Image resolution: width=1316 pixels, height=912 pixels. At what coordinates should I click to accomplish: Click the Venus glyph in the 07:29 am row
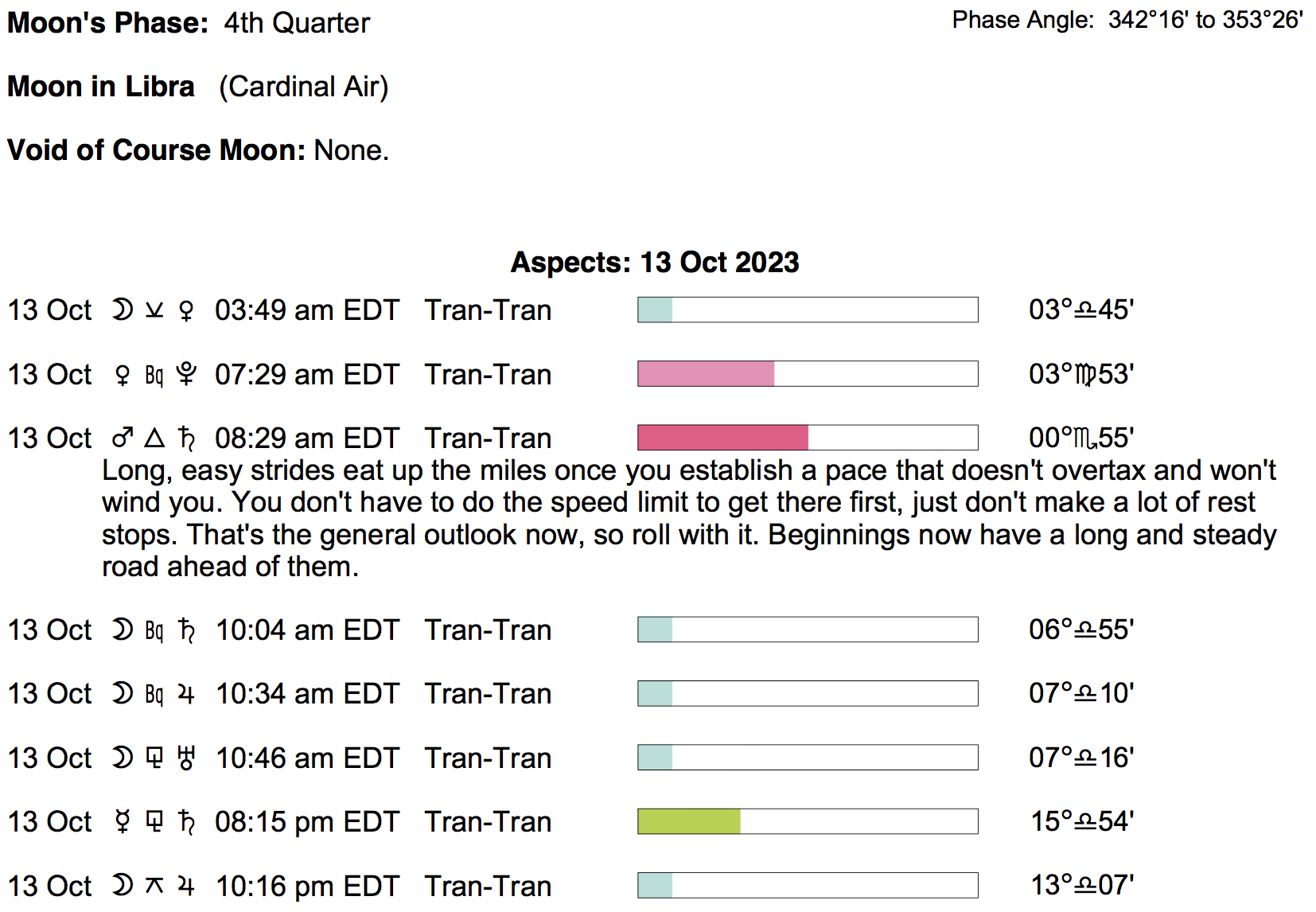click(122, 374)
